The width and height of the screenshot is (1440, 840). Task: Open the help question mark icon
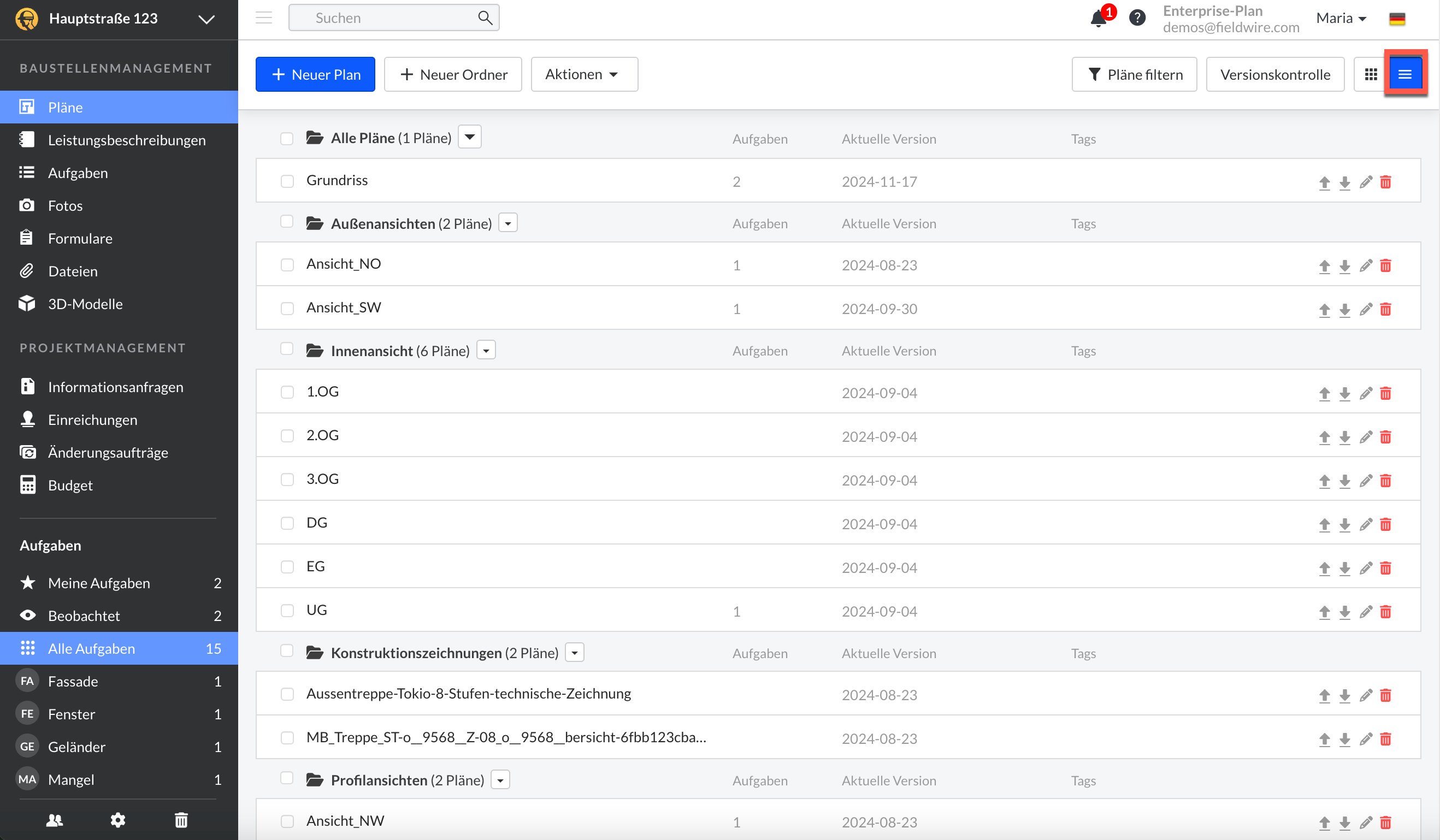tap(1137, 18)
